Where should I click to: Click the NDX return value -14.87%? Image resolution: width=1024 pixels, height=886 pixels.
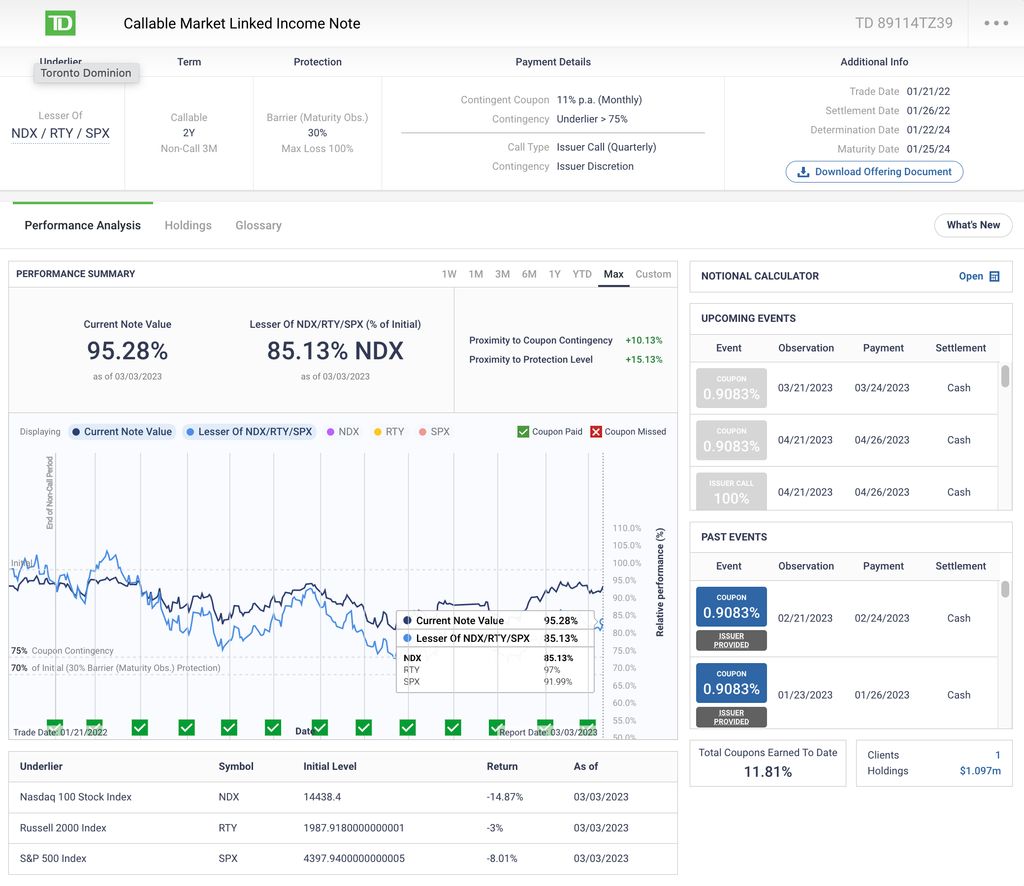[x=504, y=797]
